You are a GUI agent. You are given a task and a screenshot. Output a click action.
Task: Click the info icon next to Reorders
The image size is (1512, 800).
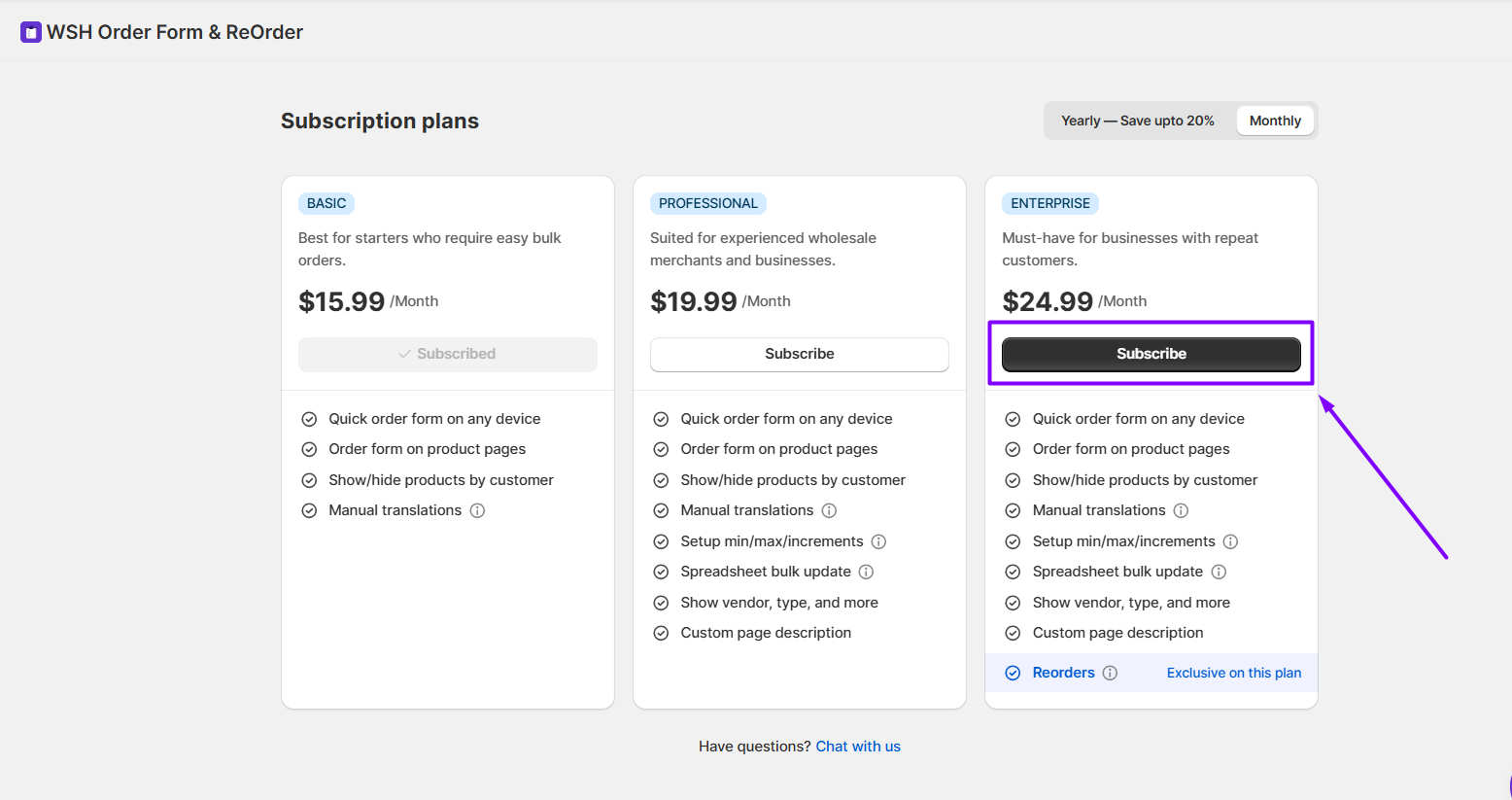tap(1110, 673)
